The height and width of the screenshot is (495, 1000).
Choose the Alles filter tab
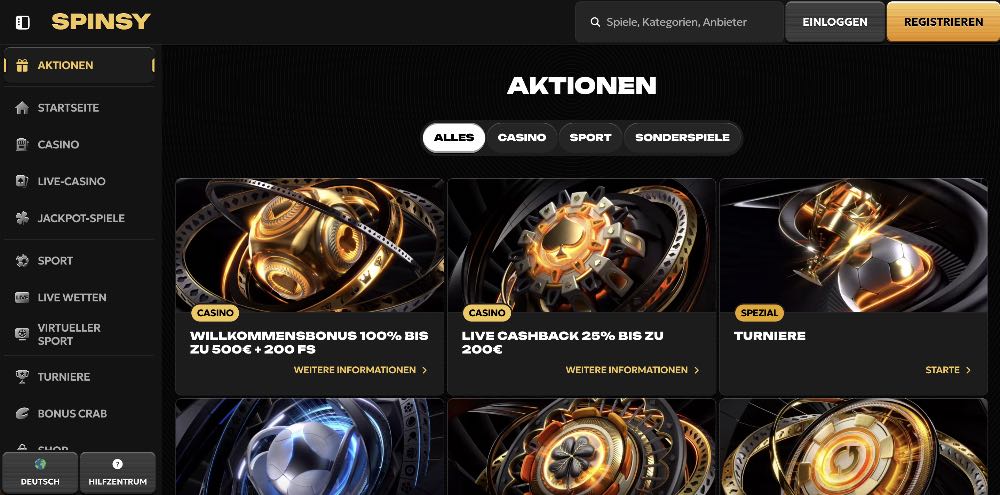(454, 137)
